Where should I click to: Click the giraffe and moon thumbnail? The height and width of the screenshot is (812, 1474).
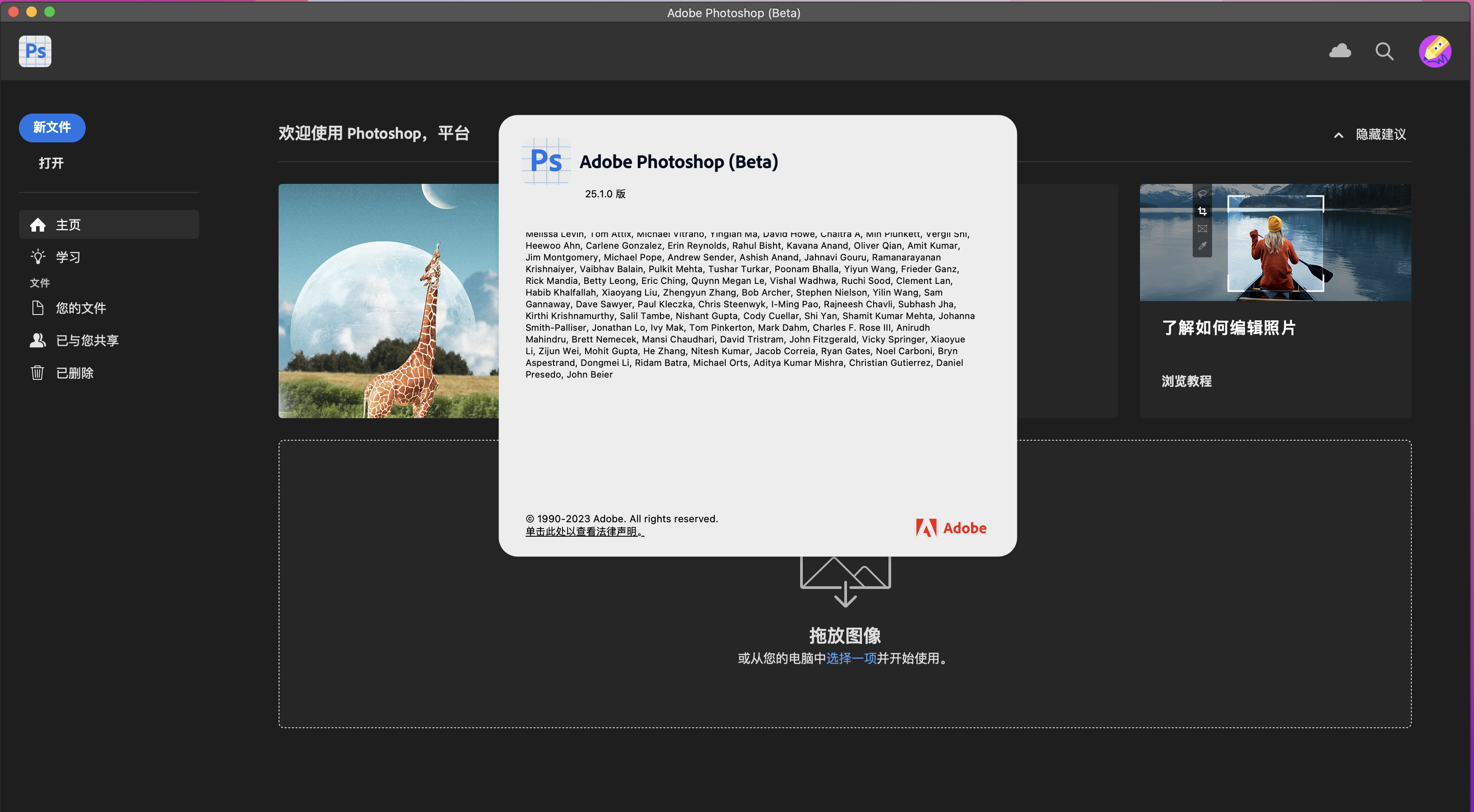point(388,301)
